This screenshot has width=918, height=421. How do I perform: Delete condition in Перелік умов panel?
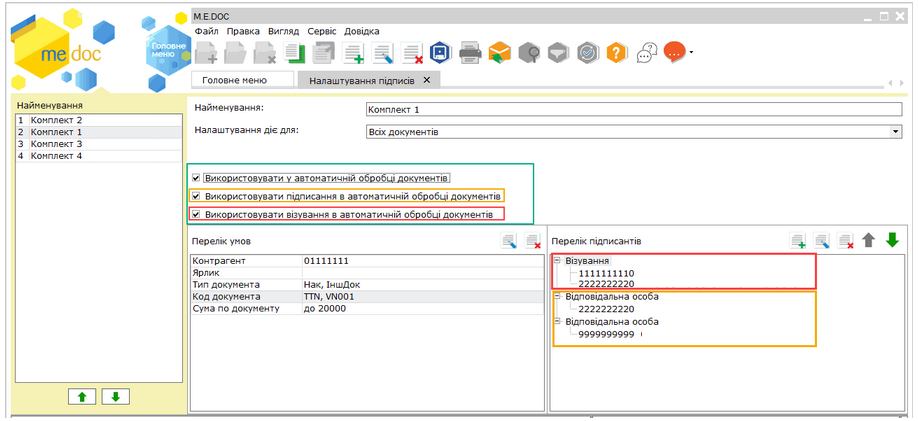pos(533,241)
